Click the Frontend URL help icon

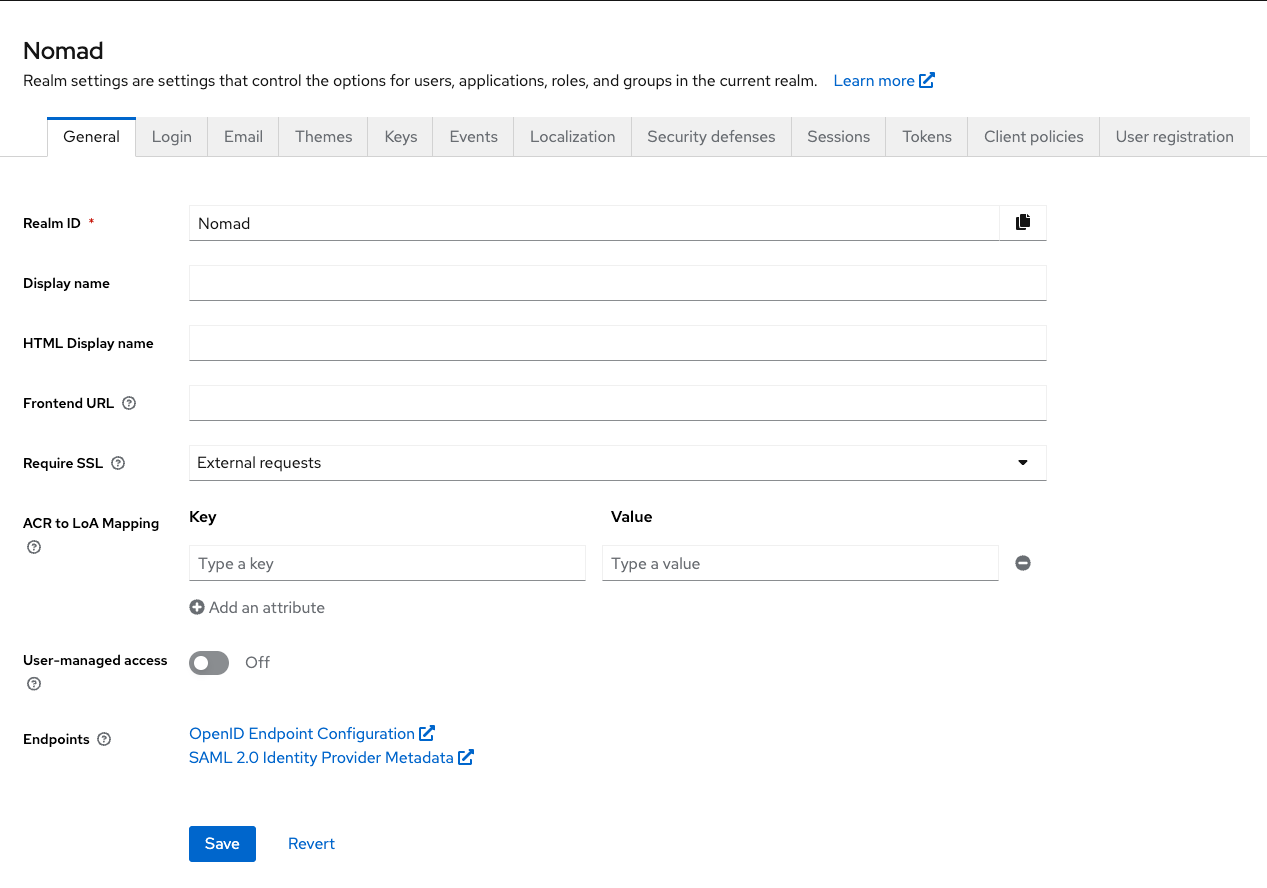pyautogui.click(x=129, y=403)
